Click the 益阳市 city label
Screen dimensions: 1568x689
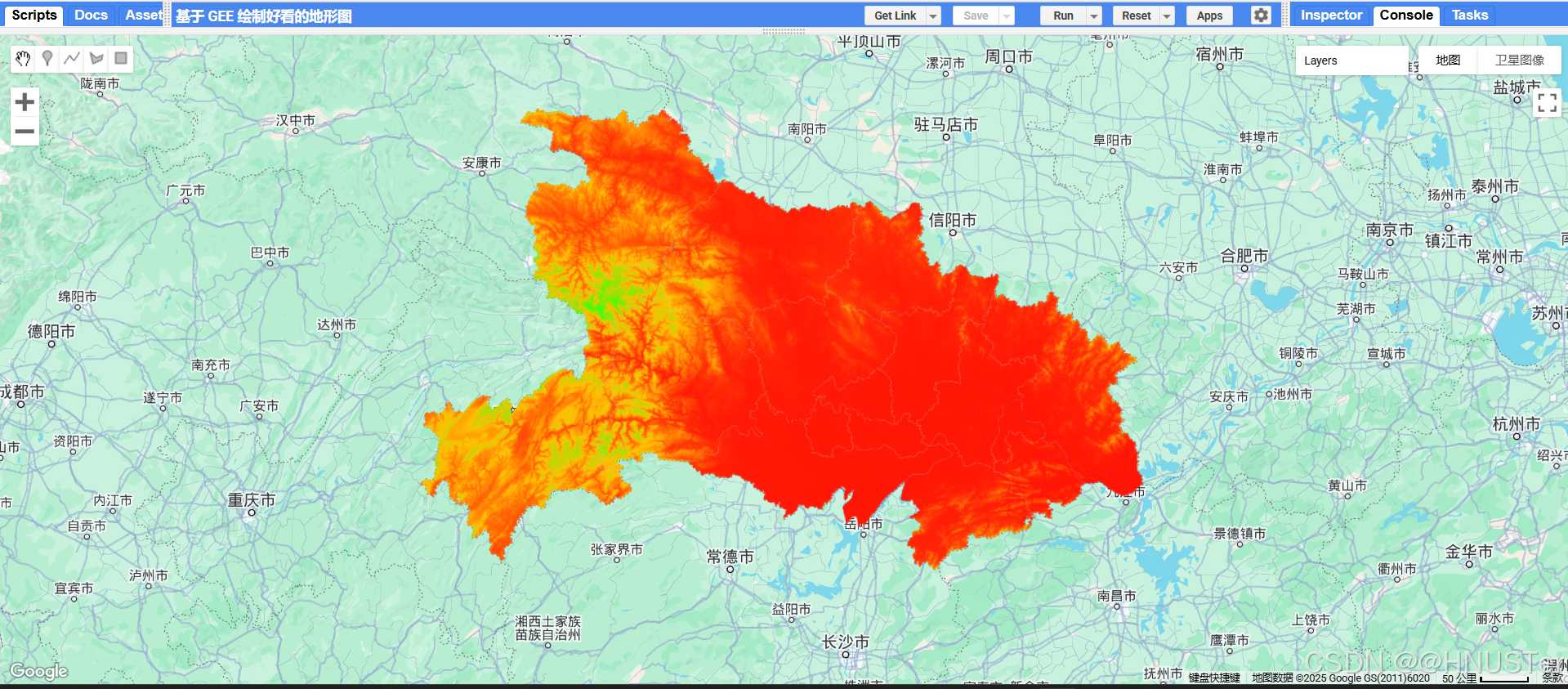click(x=792, y=609)
